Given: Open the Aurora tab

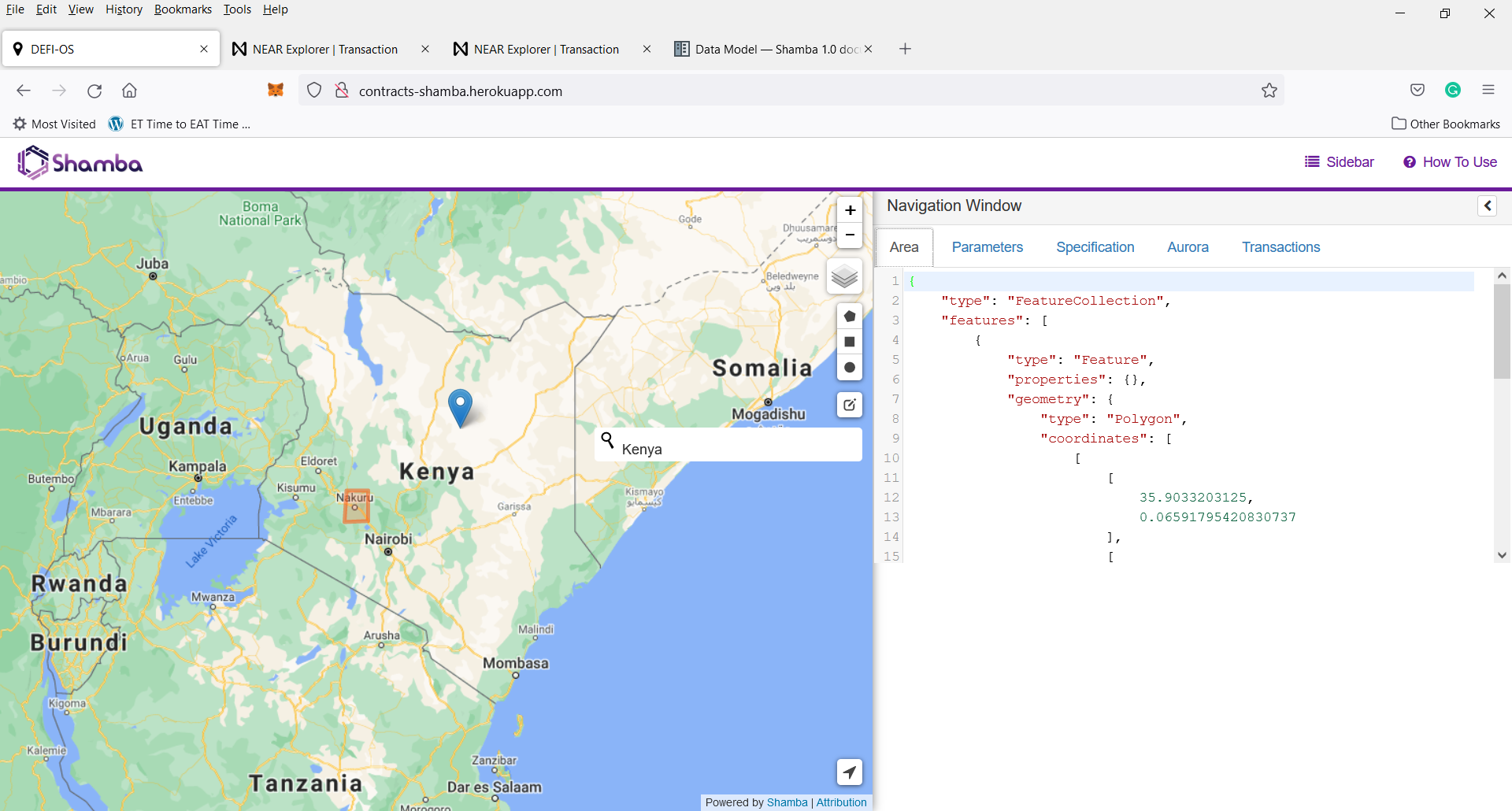Looking at the screenshot, I should pos(1188,247).
